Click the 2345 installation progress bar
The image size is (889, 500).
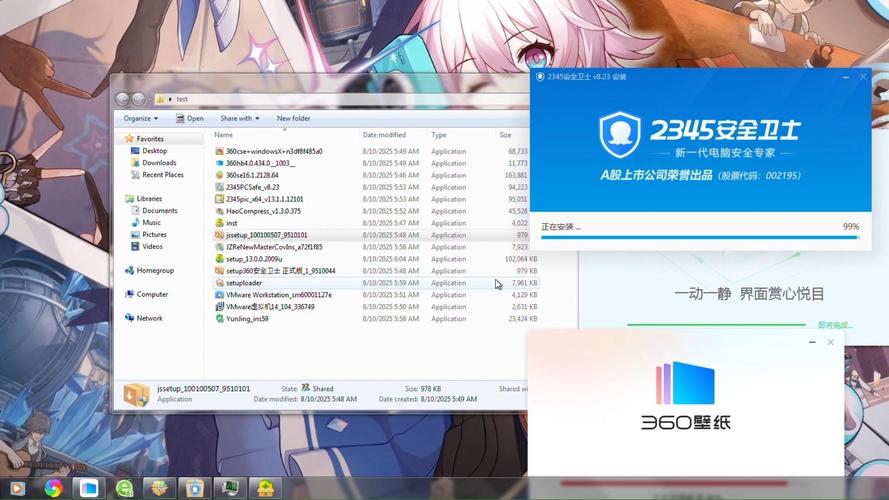[x=699, y=238]
